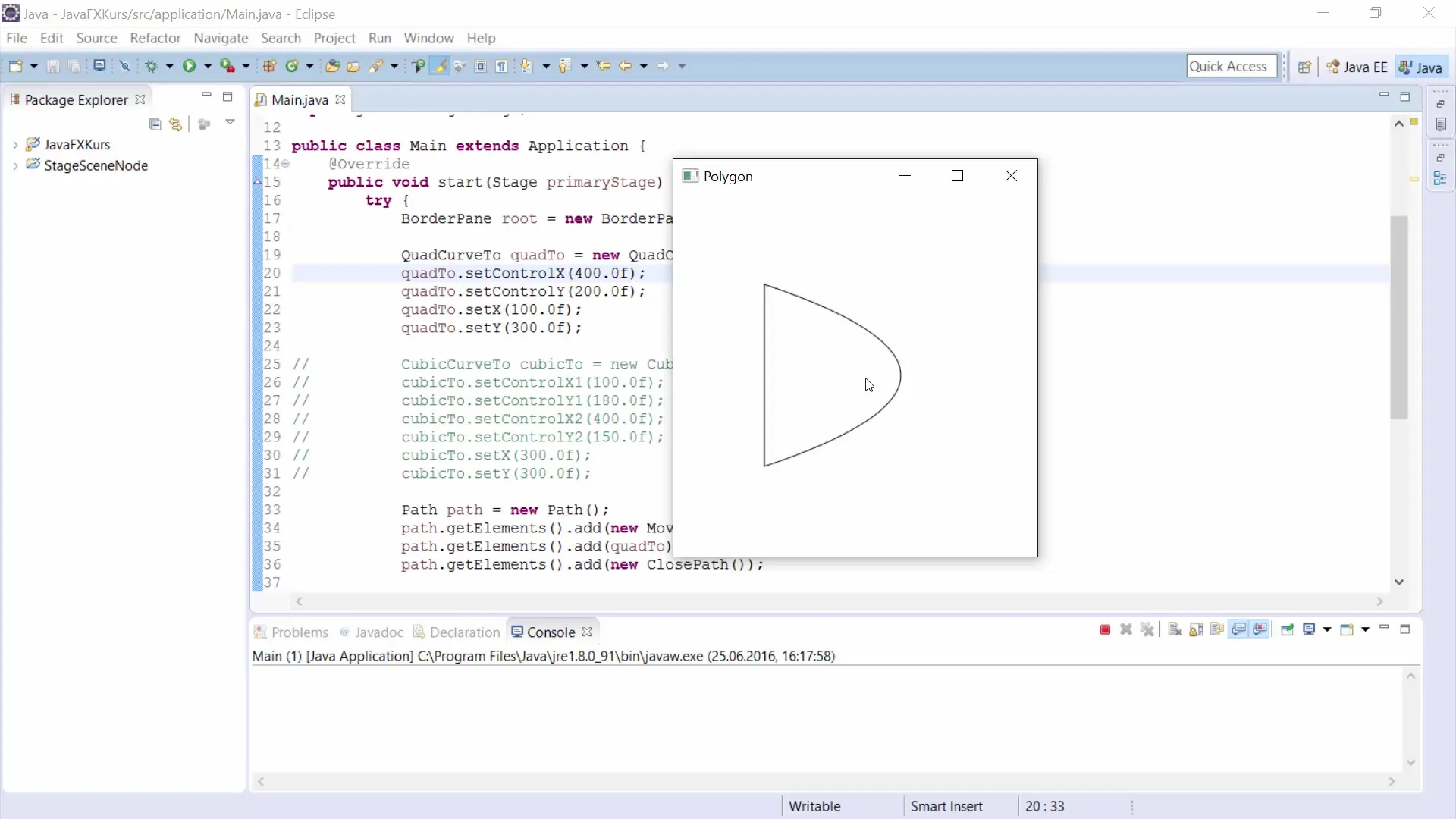The image size is (1456, 819).
Task: Click the Skip All Breakpoints icon
Action: tap(125, 66)
